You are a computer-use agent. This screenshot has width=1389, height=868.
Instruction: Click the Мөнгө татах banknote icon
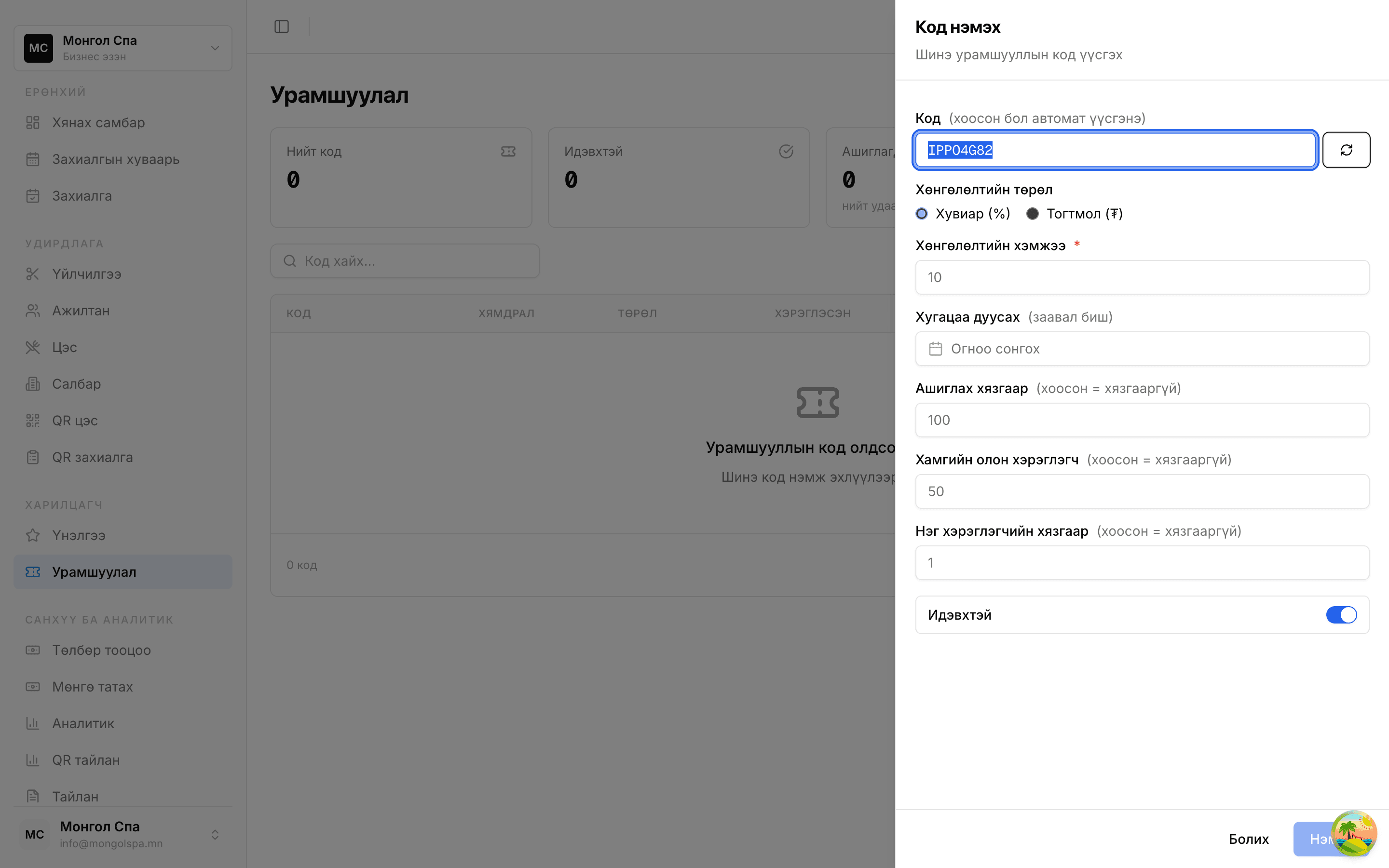click(x=33, y=687)
